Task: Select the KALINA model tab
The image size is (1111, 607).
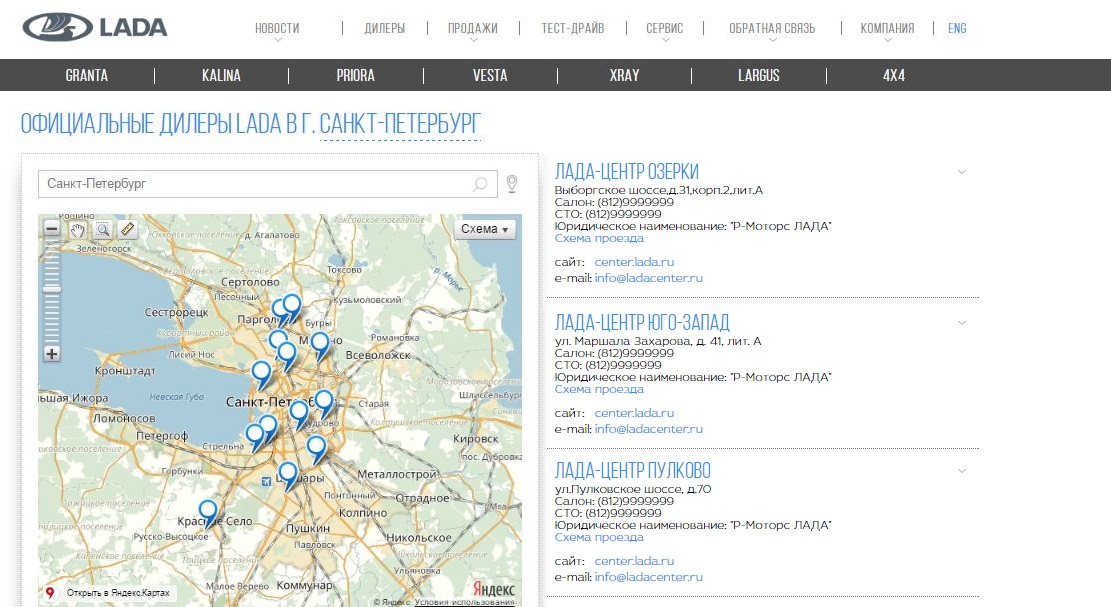Action: (x=221, y=75)
